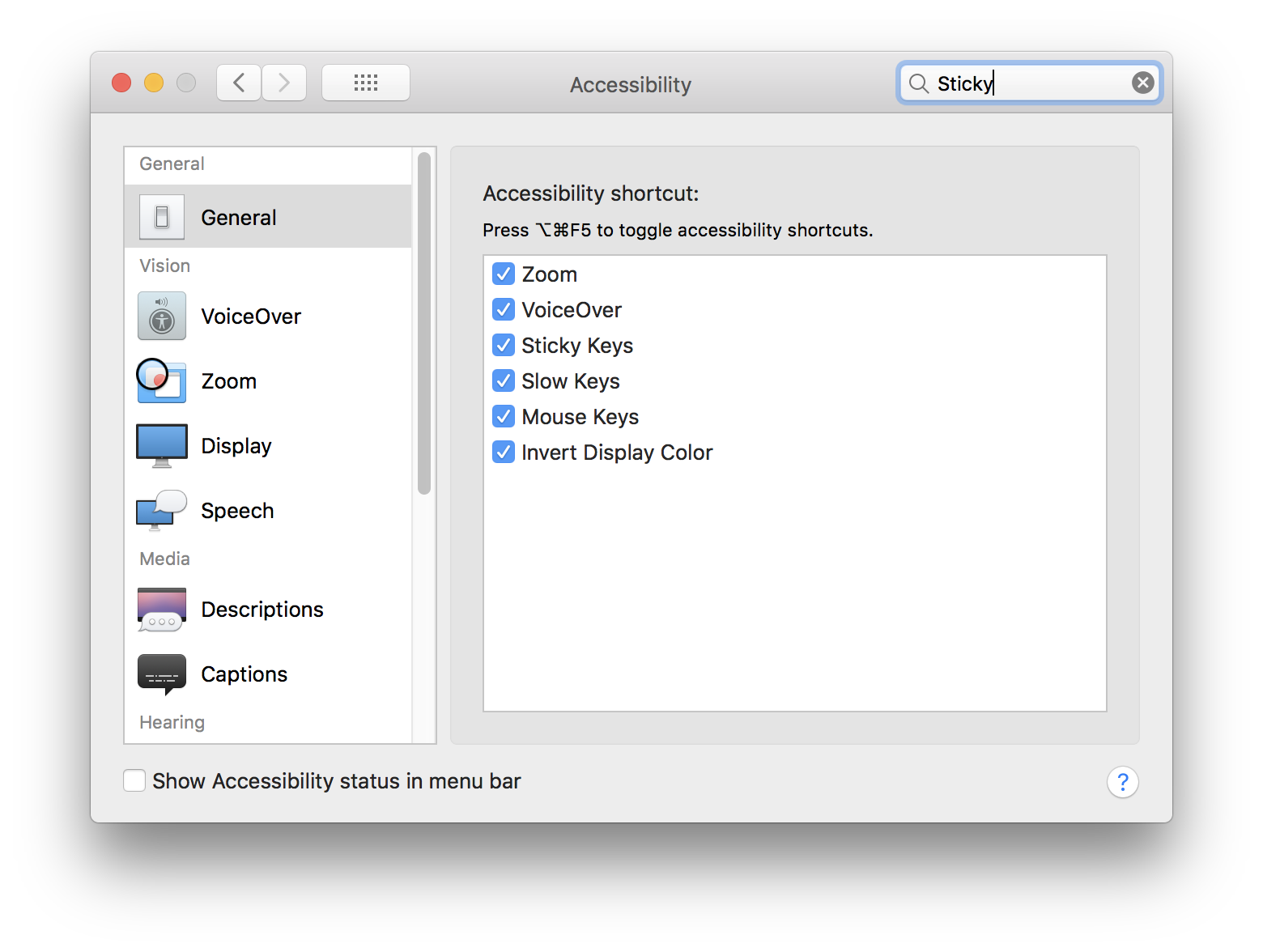Select the Captions text label
This screenshot has height=952, width=1263.
(244, 674)
